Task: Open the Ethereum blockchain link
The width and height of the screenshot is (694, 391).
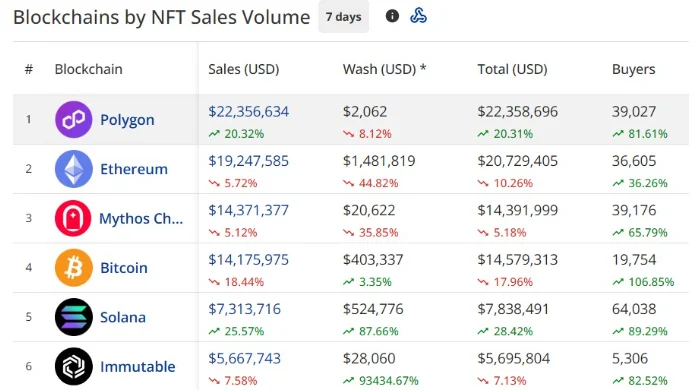Action: [x=134, y=169]
